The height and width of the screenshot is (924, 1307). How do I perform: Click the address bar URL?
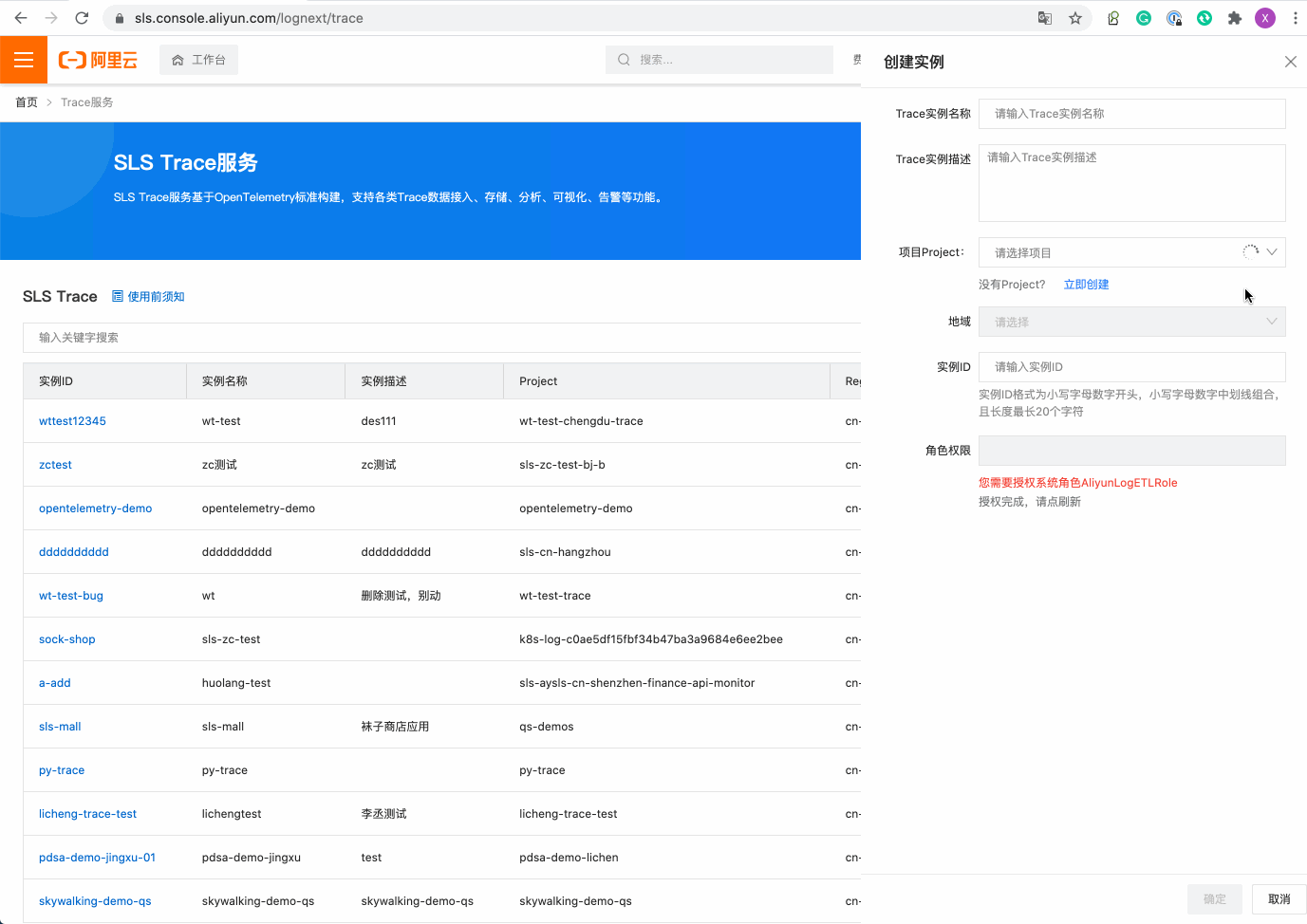click(x=249, y=18)
